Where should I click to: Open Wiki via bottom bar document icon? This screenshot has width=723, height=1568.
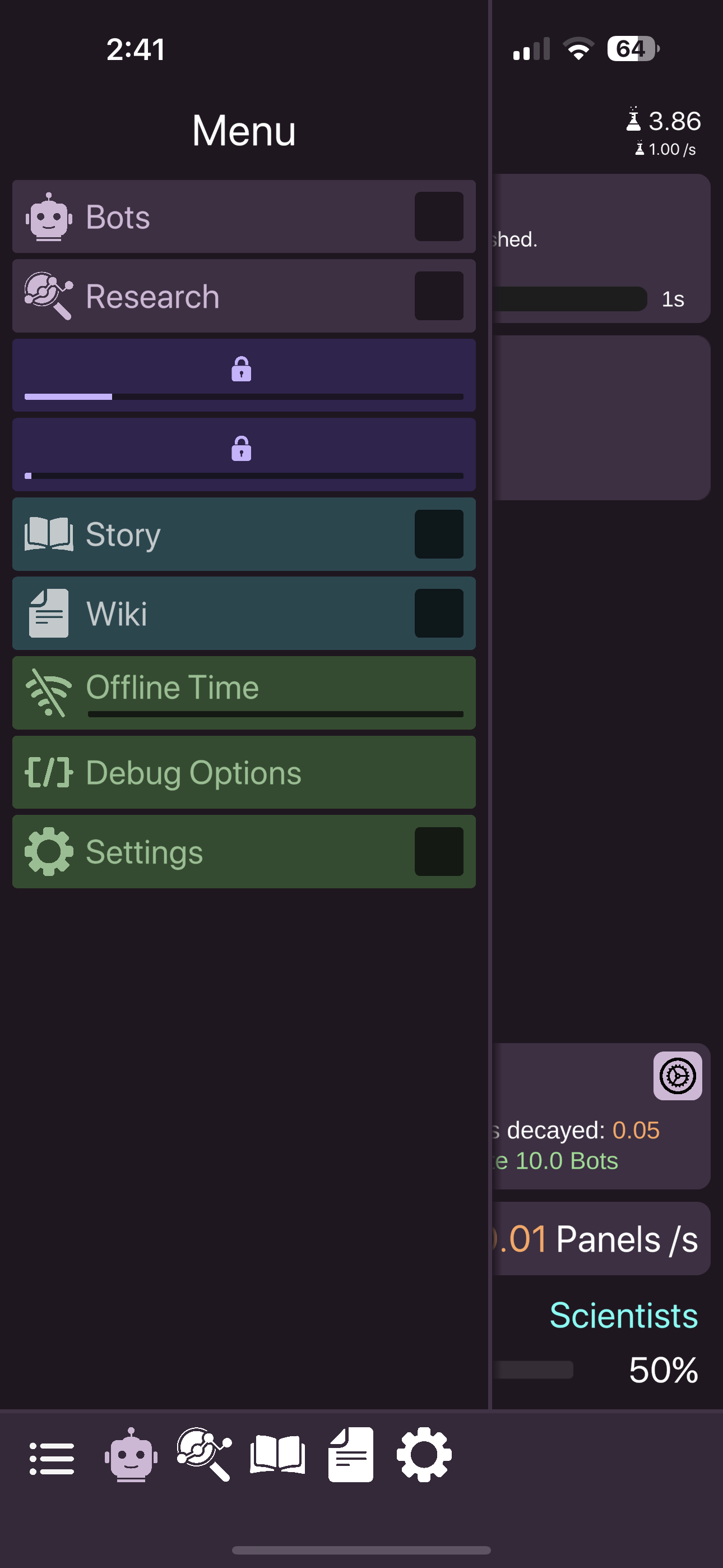click(350, 1455)
